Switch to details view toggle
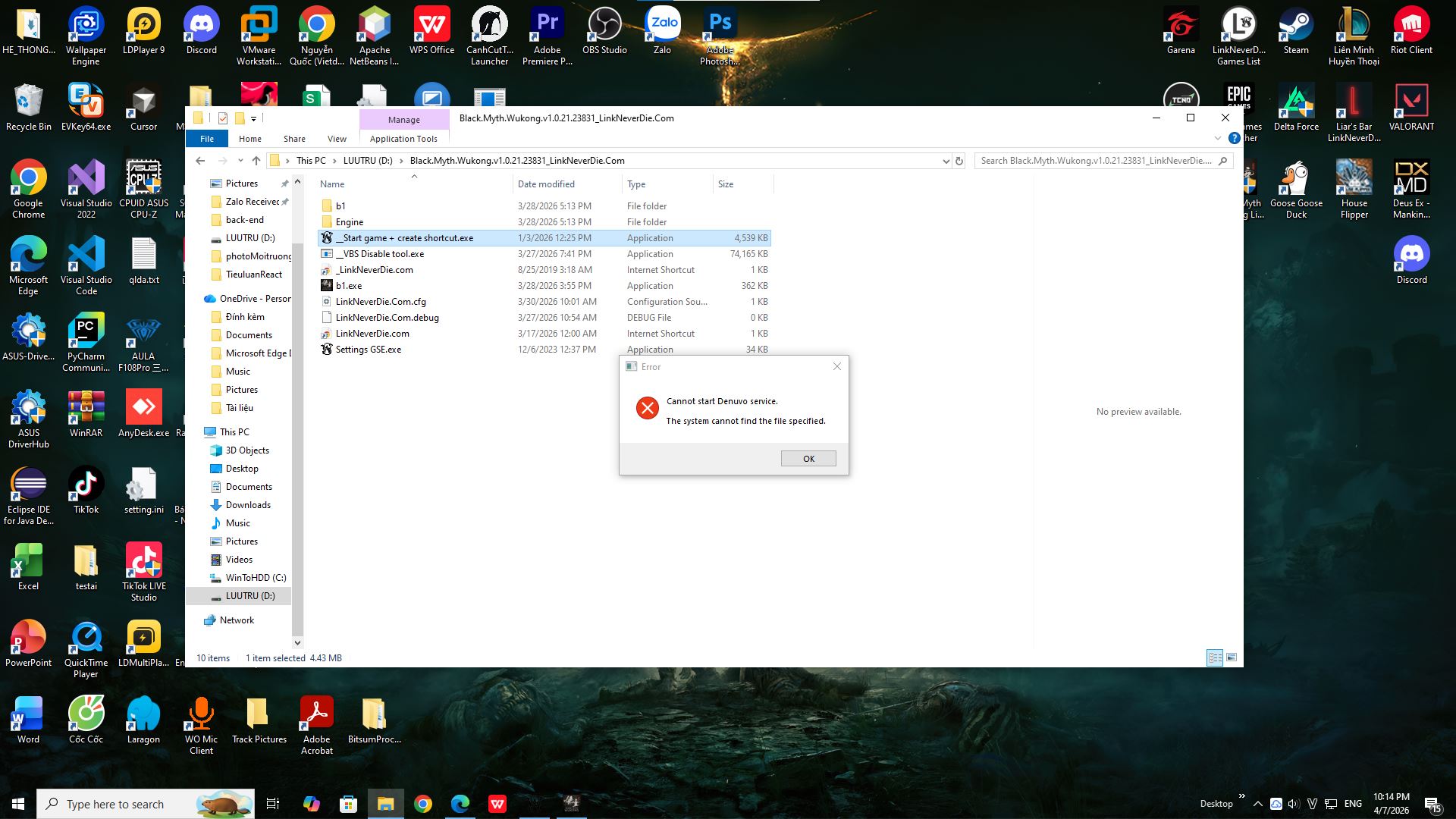Viewport: 1456px width, 819px height. click(x=1214, y=658)
